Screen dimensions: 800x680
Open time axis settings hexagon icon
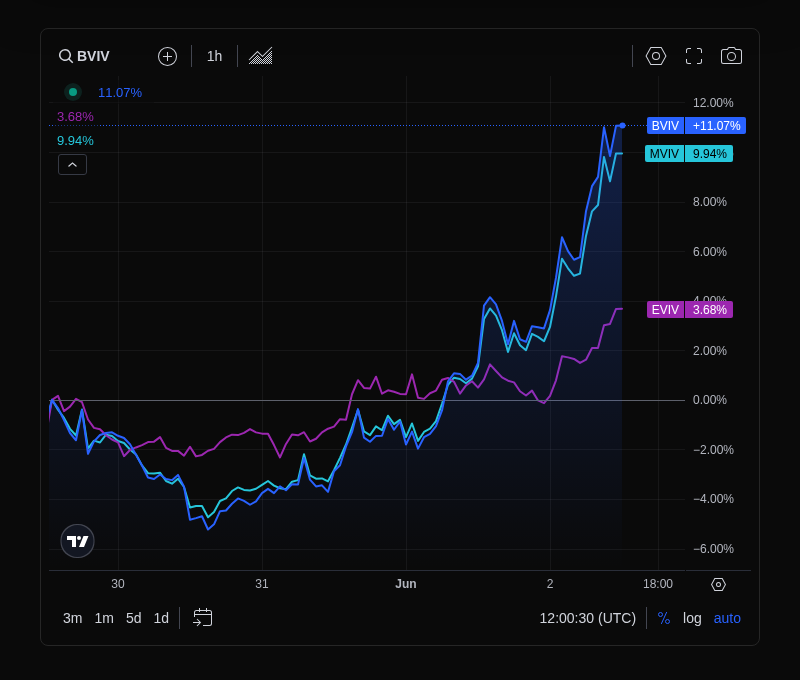pyautogui.click(x=718, y=584)
